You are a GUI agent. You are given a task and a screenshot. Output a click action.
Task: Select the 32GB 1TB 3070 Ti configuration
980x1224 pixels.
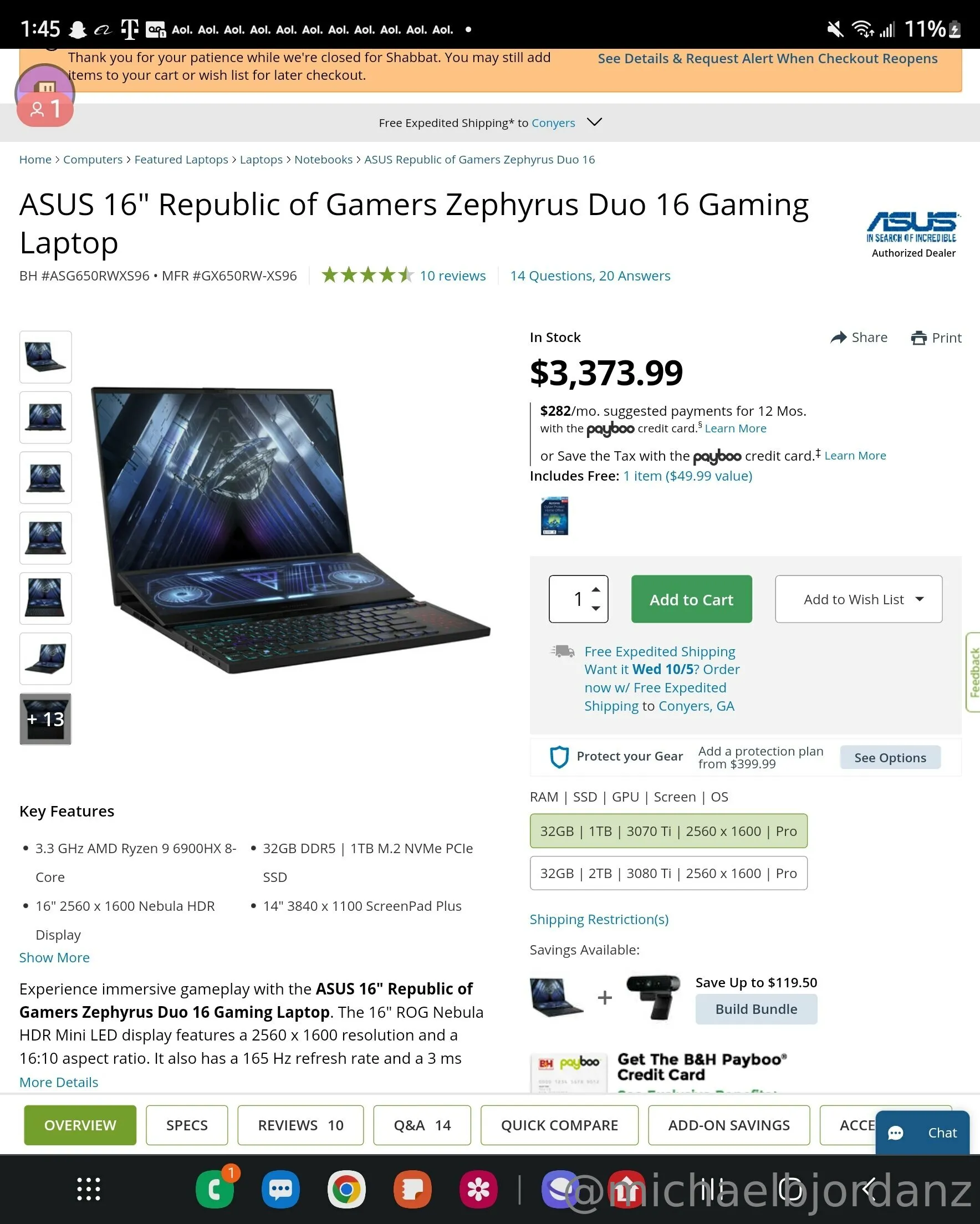(668, 831)
